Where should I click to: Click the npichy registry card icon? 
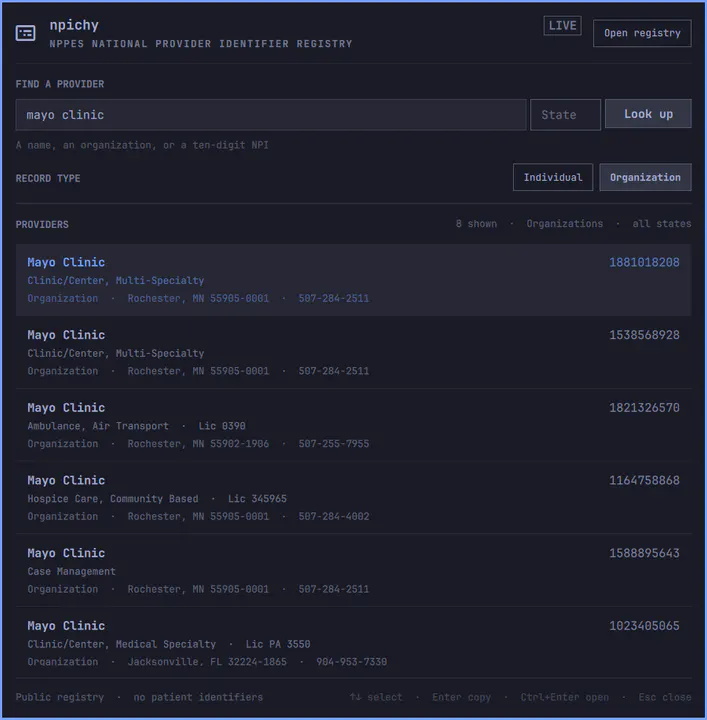pyautogui.click(x=25, y=33)
